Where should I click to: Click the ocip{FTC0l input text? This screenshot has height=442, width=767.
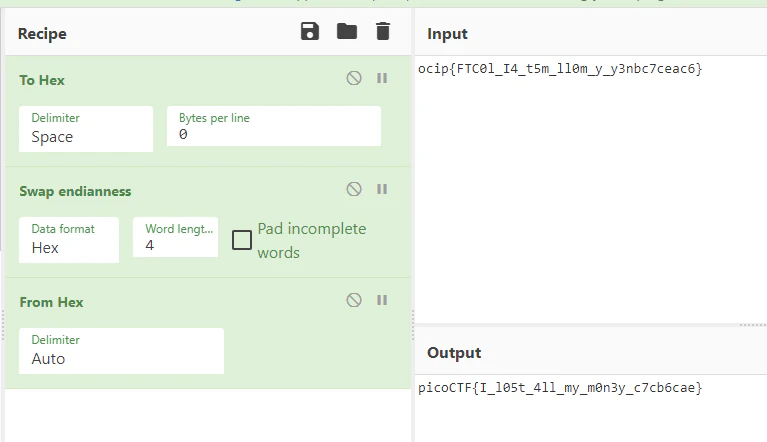point(560,69)
